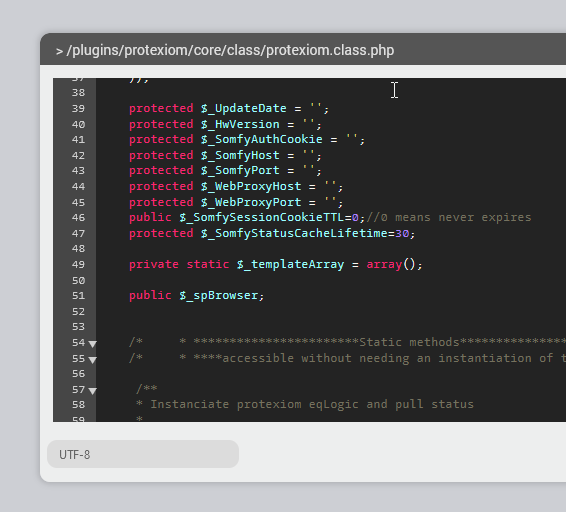This screenshot has height=512, width=566.
Task: Click line number 39 in gutter
Action: coord(78,109)
